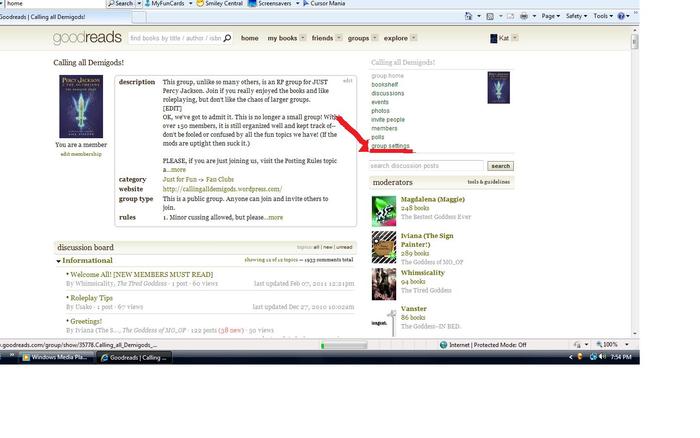Open discussions sidebar link
The height and width of the screenshot is (438, 700).
coord(388,93)
